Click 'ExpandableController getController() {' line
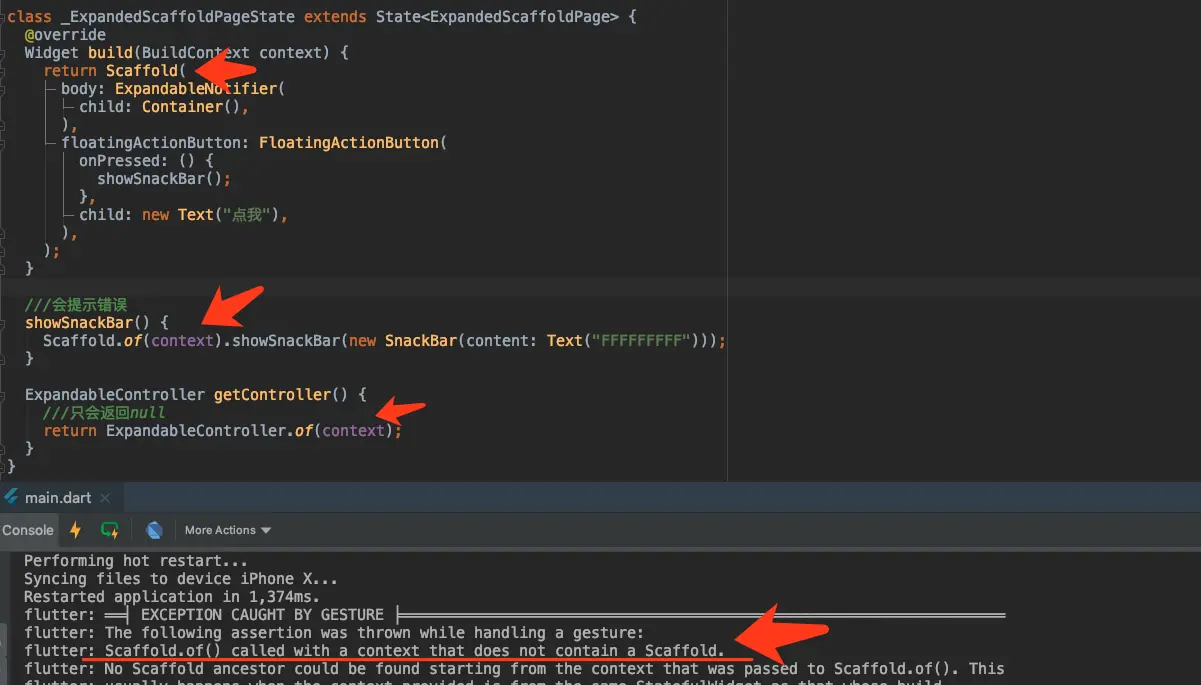The height and width of the screenshot is (685, 1201). pos(195,394)
